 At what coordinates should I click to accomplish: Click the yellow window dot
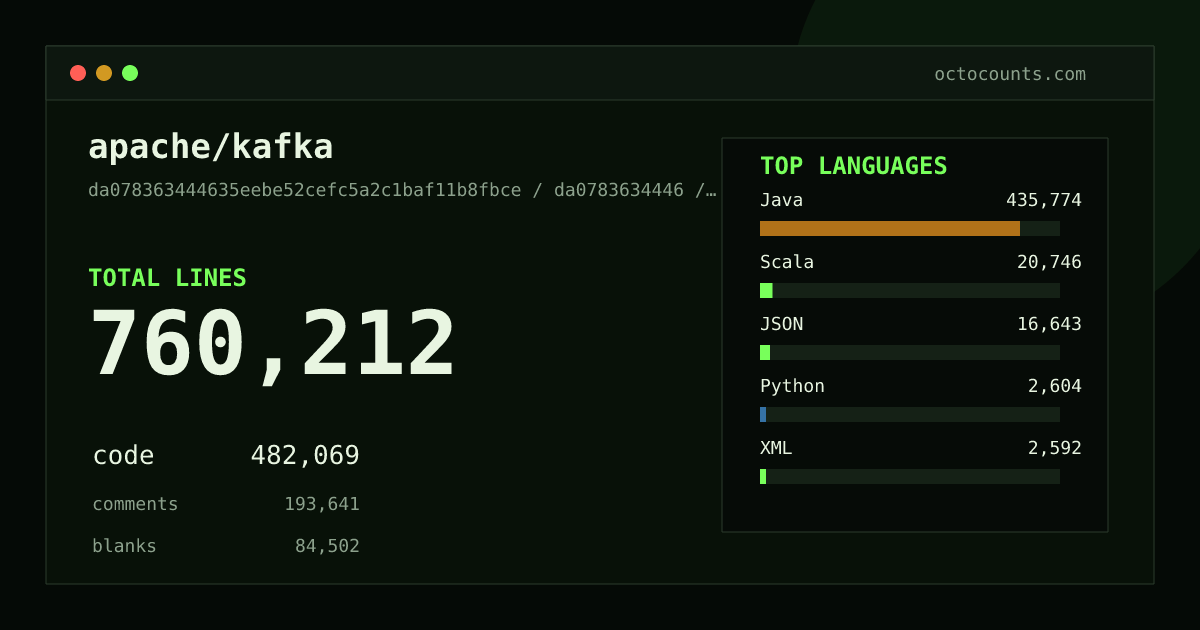tap(104, 73)
